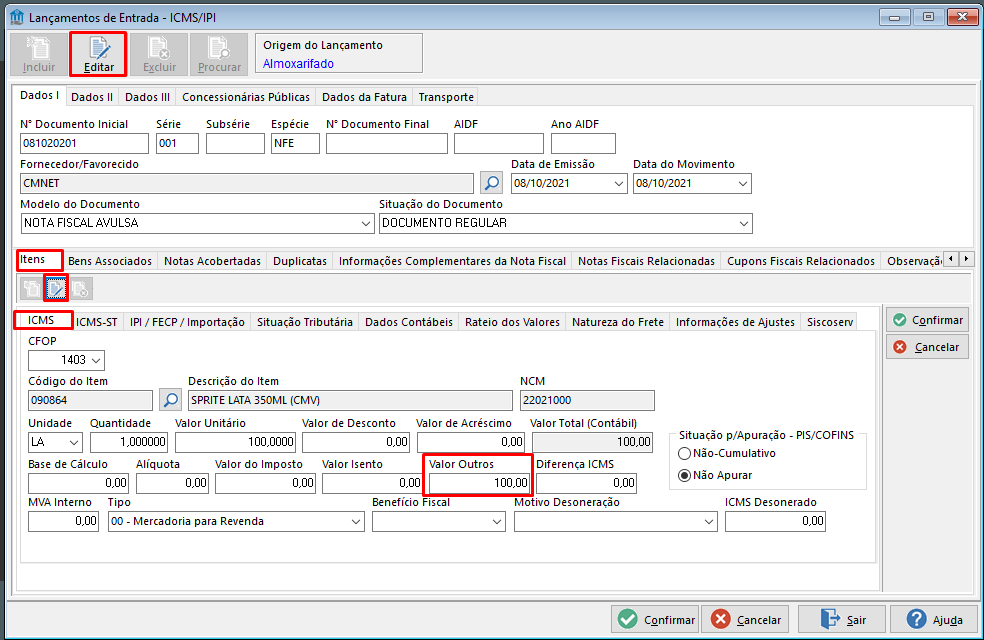Click the Incluir toolbar icon
This screenshot has width=984, height=640.
pyautogui.click(x=39, y=55)
